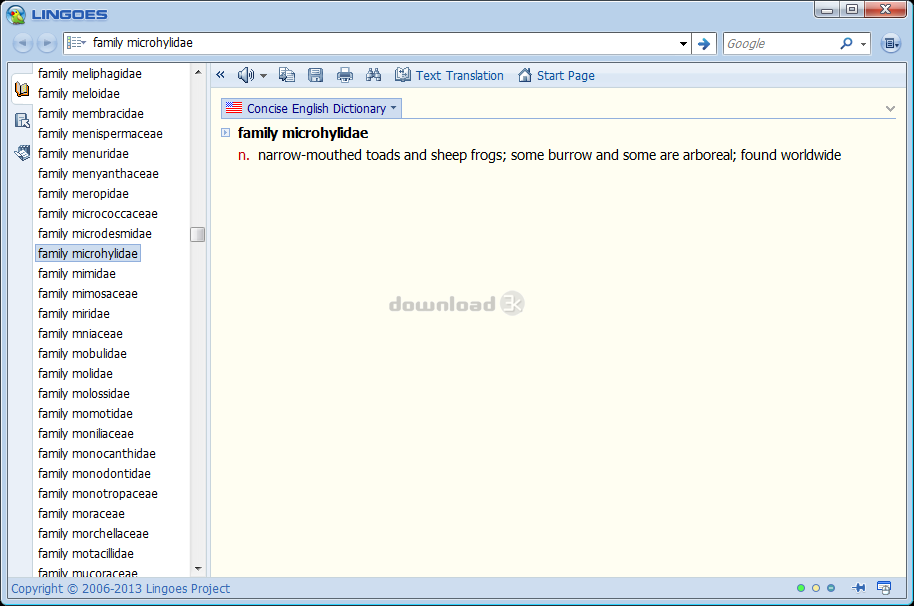Go to Start Page

click(x=557, y=75)
